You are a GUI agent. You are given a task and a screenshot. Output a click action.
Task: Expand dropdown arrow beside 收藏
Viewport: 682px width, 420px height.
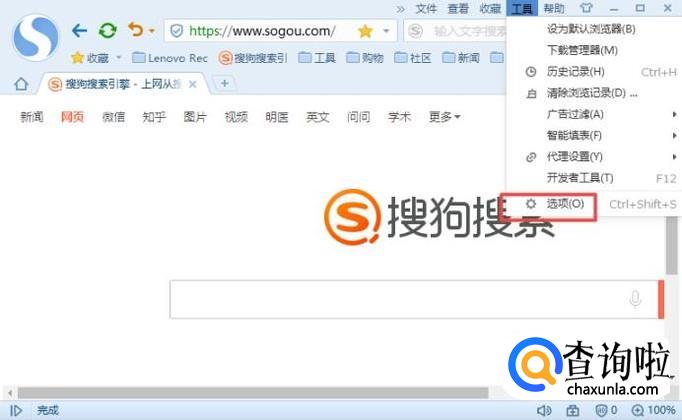coord(119,57)
